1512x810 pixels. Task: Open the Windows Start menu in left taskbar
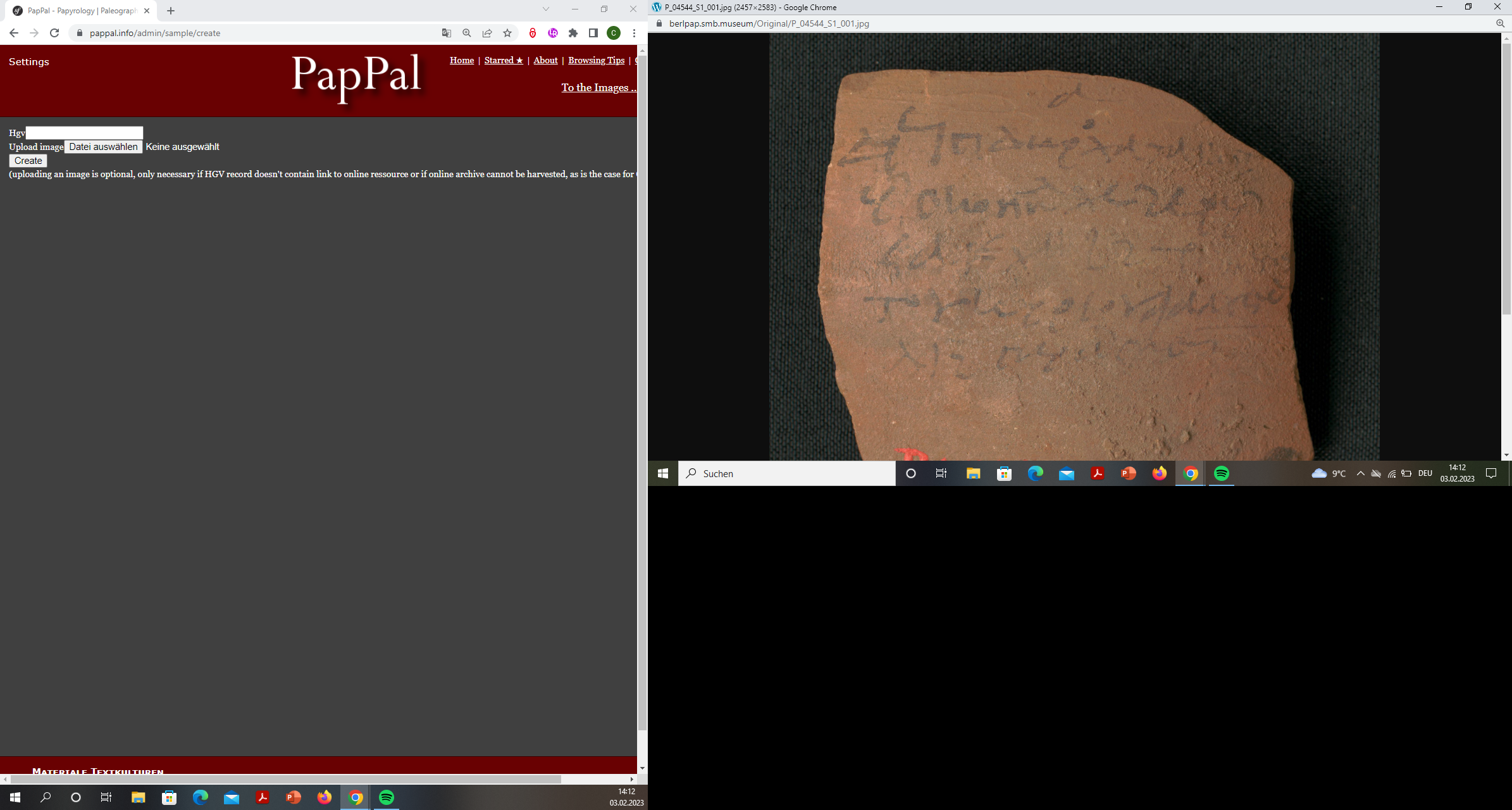pos(15,797)
